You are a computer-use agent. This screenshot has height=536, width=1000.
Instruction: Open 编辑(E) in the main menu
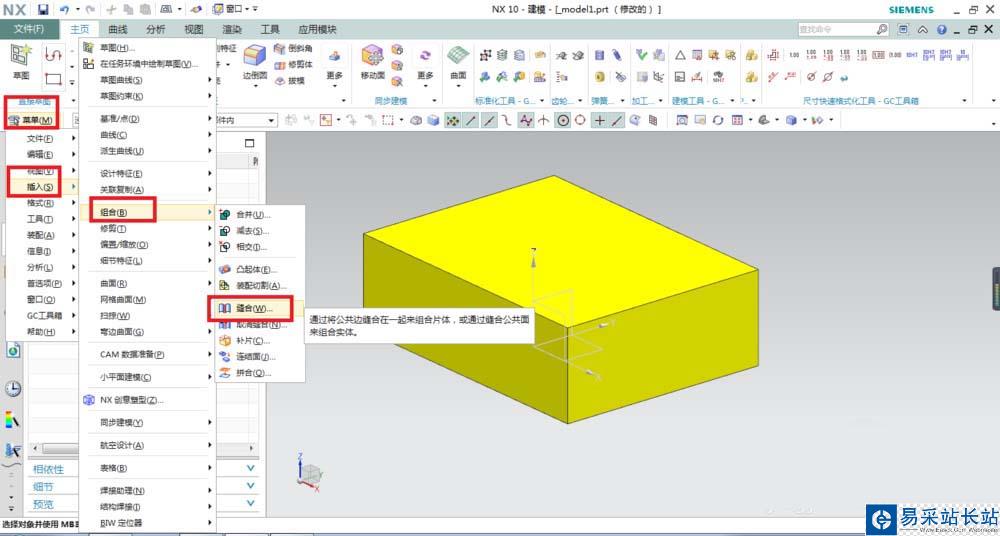coord(42,154)
